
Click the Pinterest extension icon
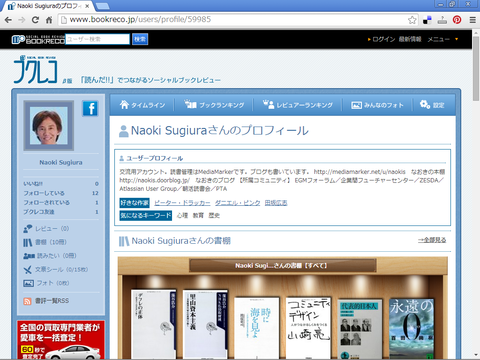pos(457,20)
